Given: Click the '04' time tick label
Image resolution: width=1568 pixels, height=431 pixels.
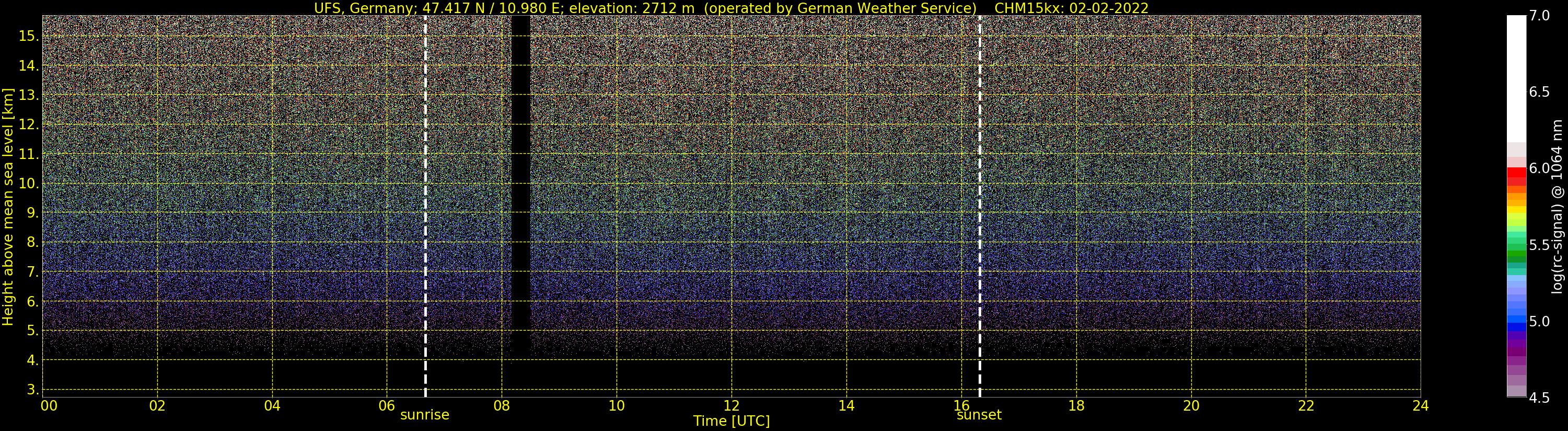Looking at the screenshot, I should tap(272, 405).
